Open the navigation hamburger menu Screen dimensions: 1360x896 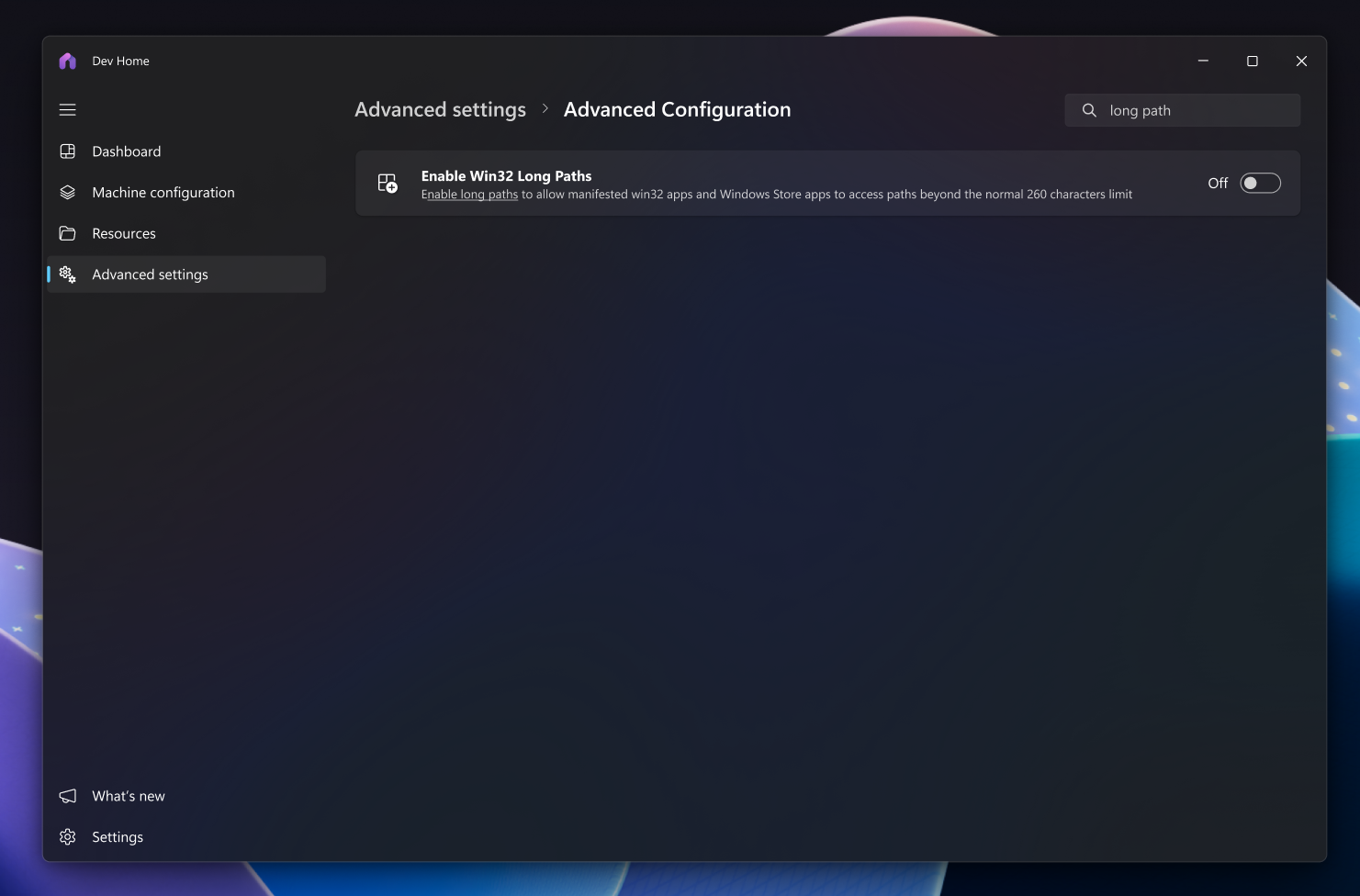pyautogui.click(x=67, y=109)
